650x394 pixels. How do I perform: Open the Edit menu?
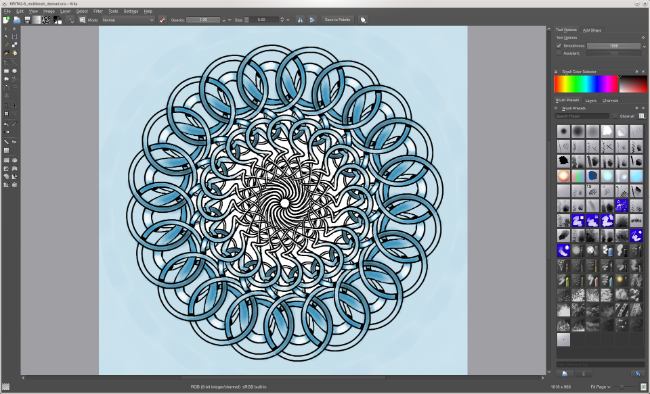point(20,11)
